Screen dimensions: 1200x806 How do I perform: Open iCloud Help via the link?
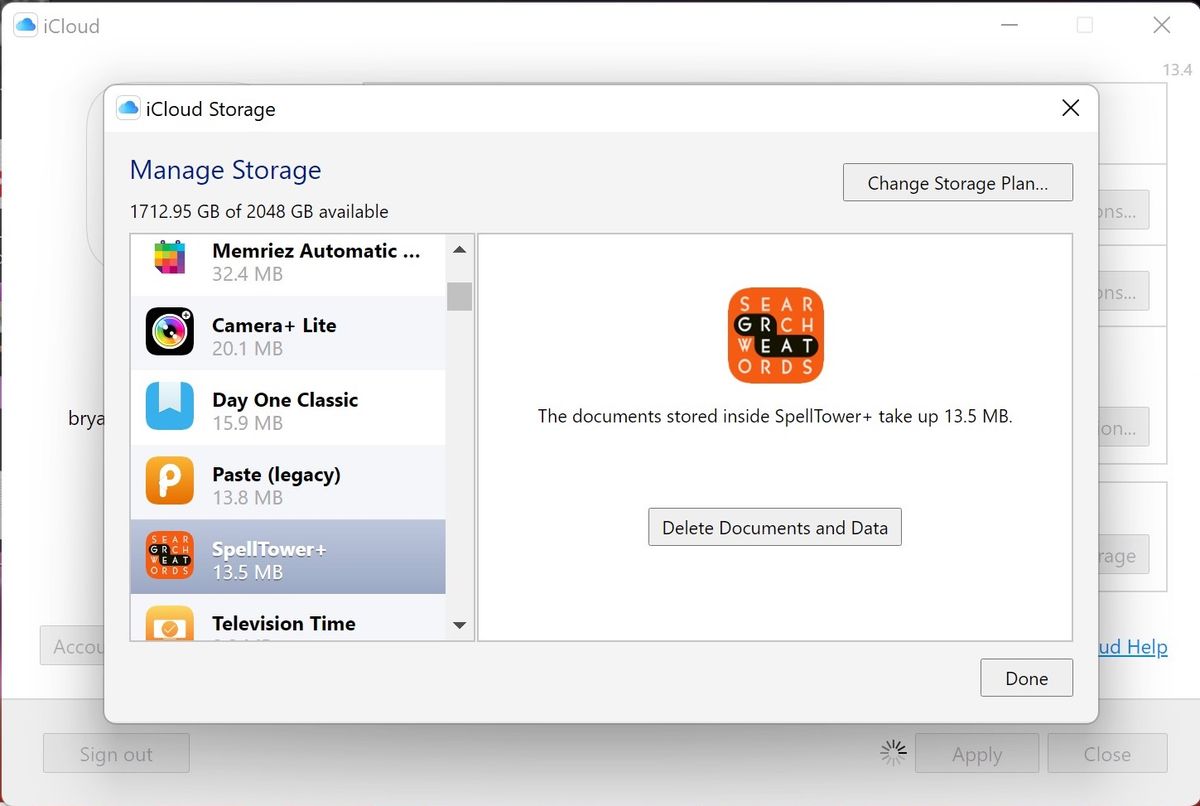point(1130,647)
